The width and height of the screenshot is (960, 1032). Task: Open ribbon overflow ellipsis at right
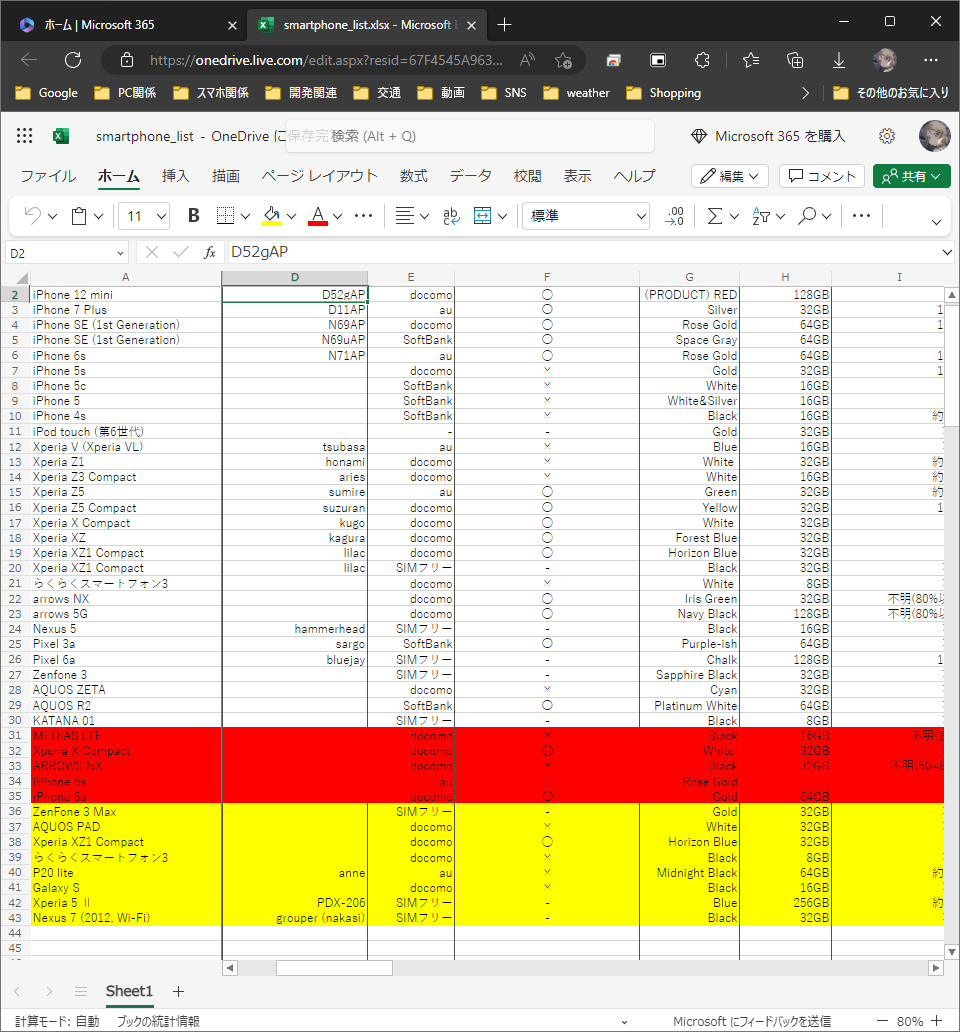tap(861, 215)
